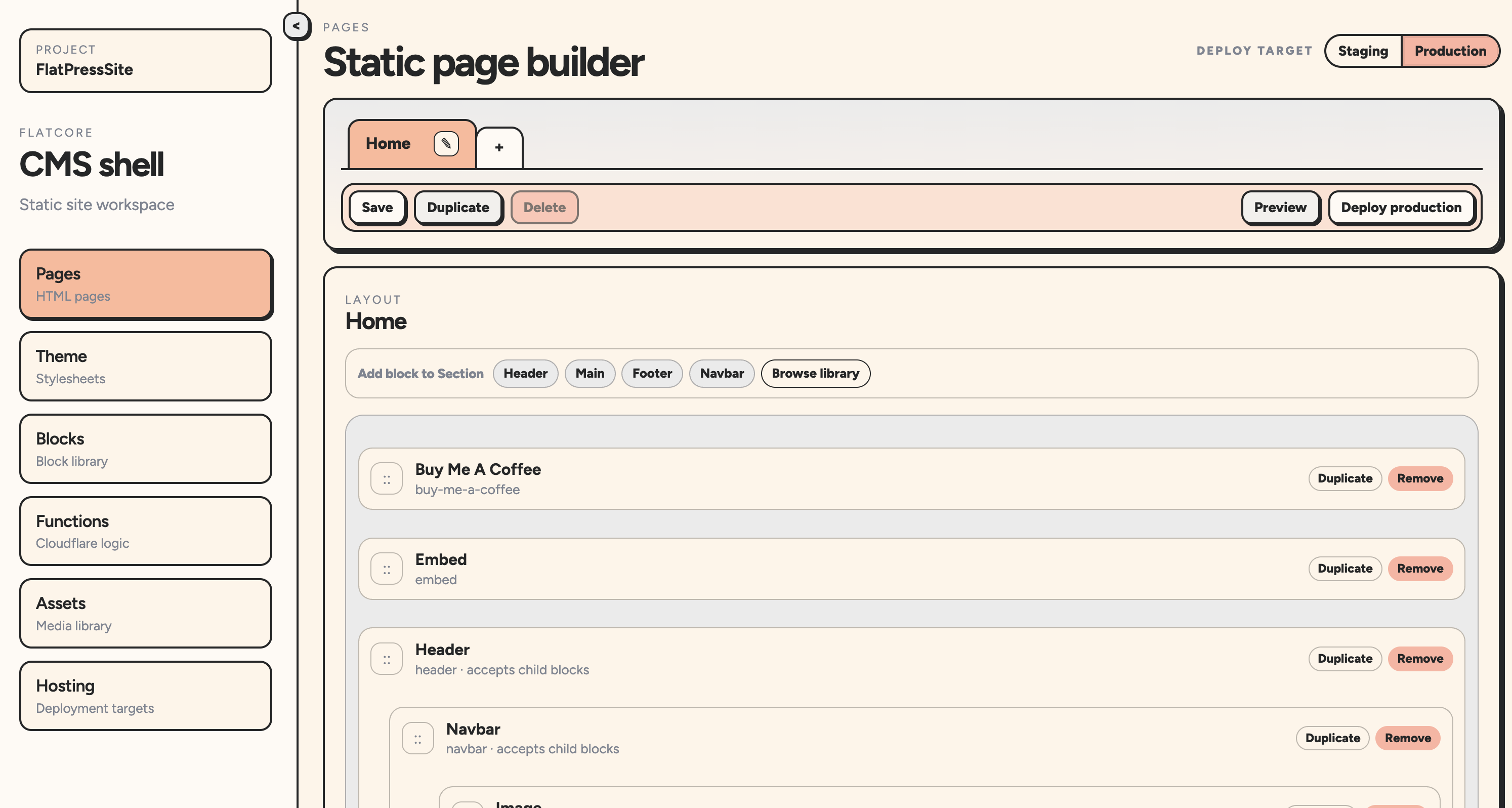
Task: Open the Functions Cloudflare logic section
Action: tap(146, 532)
